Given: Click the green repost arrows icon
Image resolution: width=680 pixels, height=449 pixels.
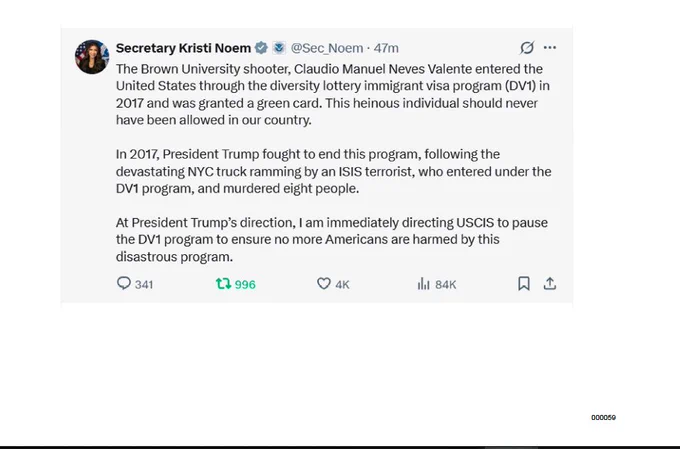Looking at the screenshot, I should [x=223, y=284].
